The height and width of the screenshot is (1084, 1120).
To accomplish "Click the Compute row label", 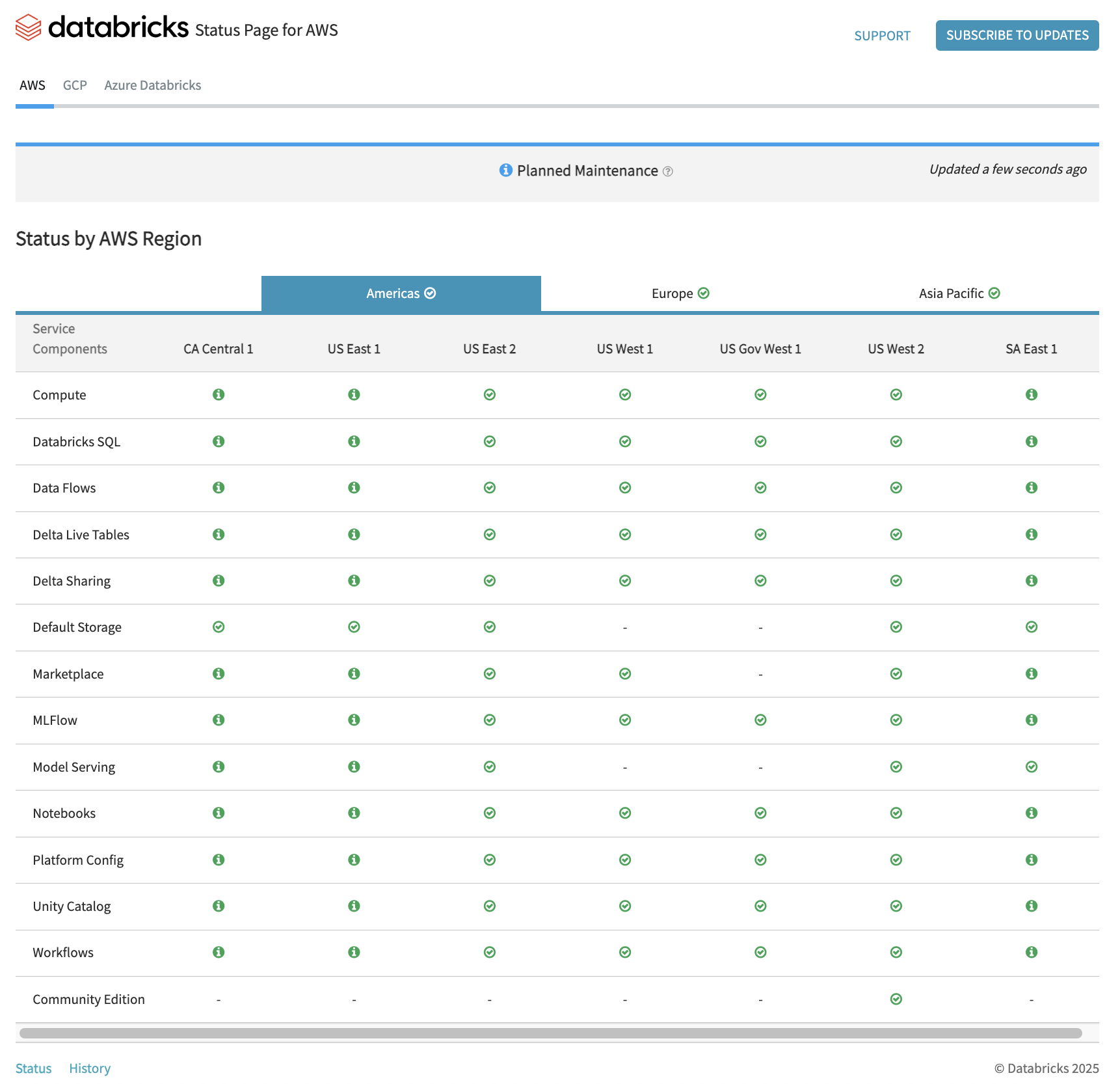I will click(x=59, y=395).
